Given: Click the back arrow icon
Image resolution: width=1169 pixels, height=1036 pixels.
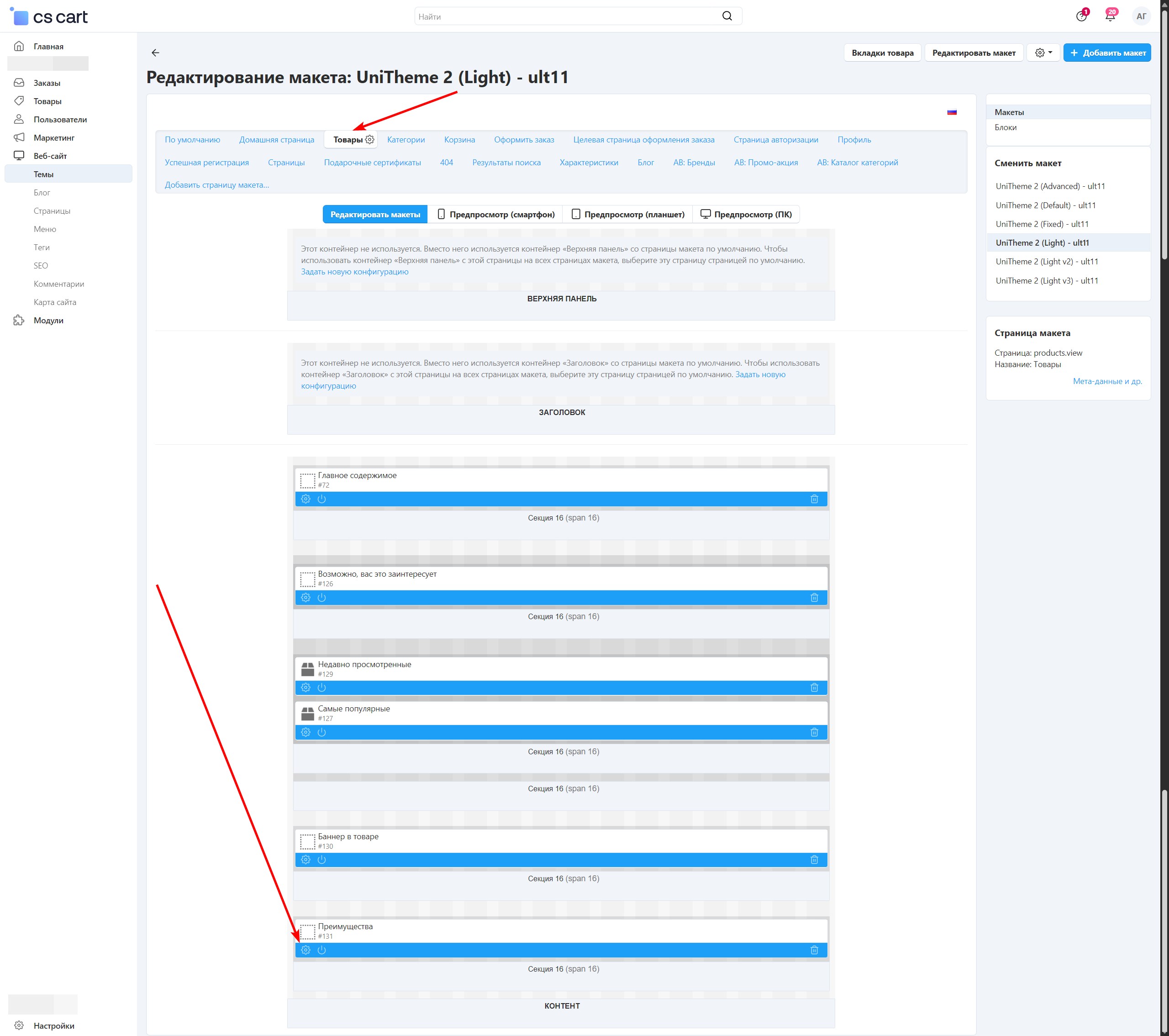Looking at the screenshot, I should 155,53.
